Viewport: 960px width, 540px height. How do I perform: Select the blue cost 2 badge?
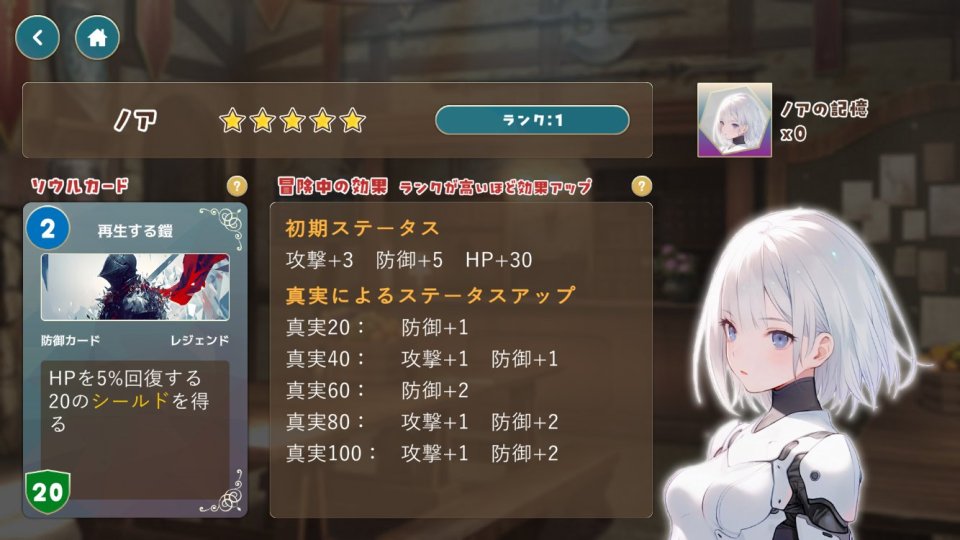(48, 228)
